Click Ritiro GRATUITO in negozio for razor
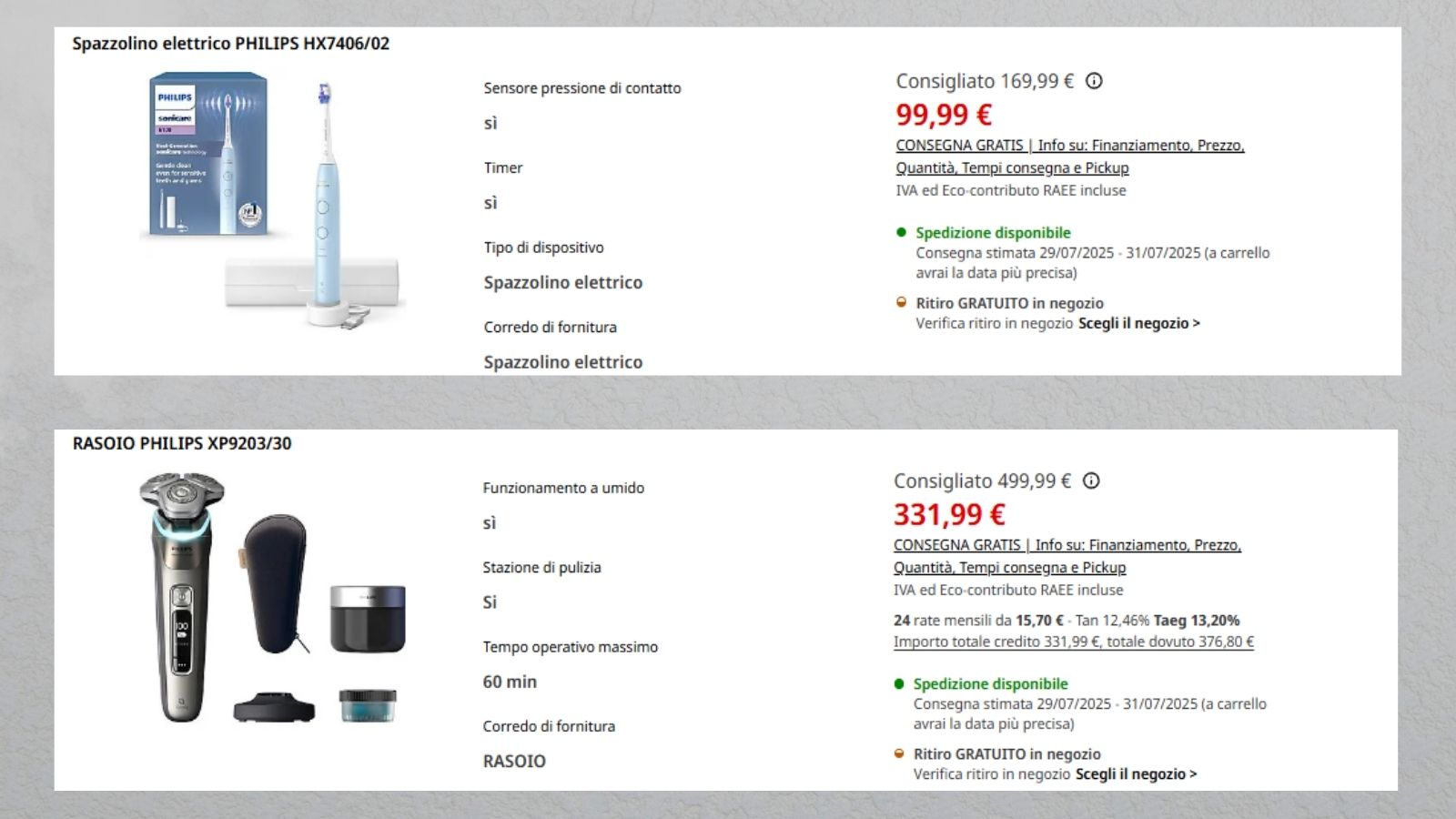 pyautogui.click(x=1006, y=754)
